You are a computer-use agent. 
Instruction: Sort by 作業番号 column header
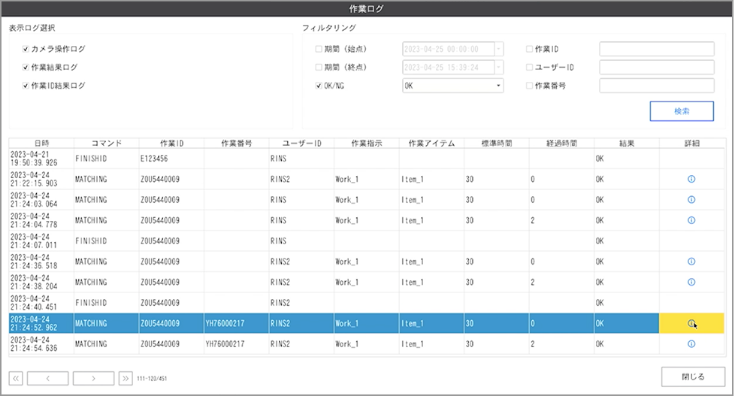(236, 143)
